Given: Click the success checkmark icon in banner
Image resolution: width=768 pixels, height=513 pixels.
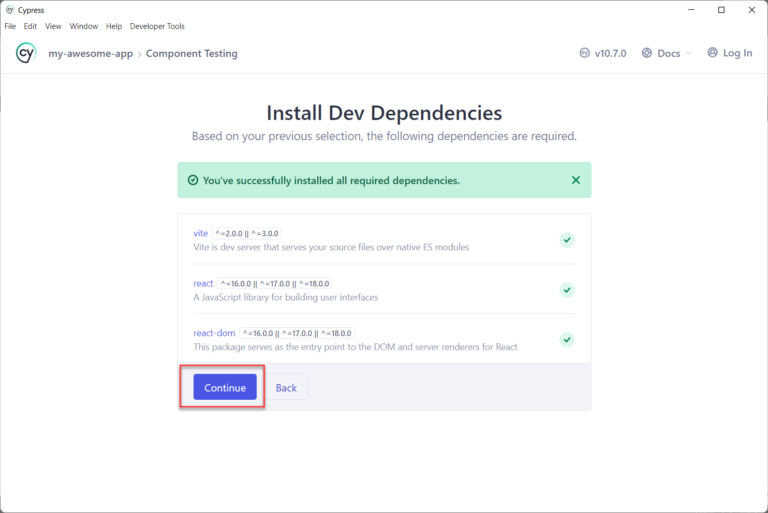Looking at the screenshot, I should (x=193, y=181).
